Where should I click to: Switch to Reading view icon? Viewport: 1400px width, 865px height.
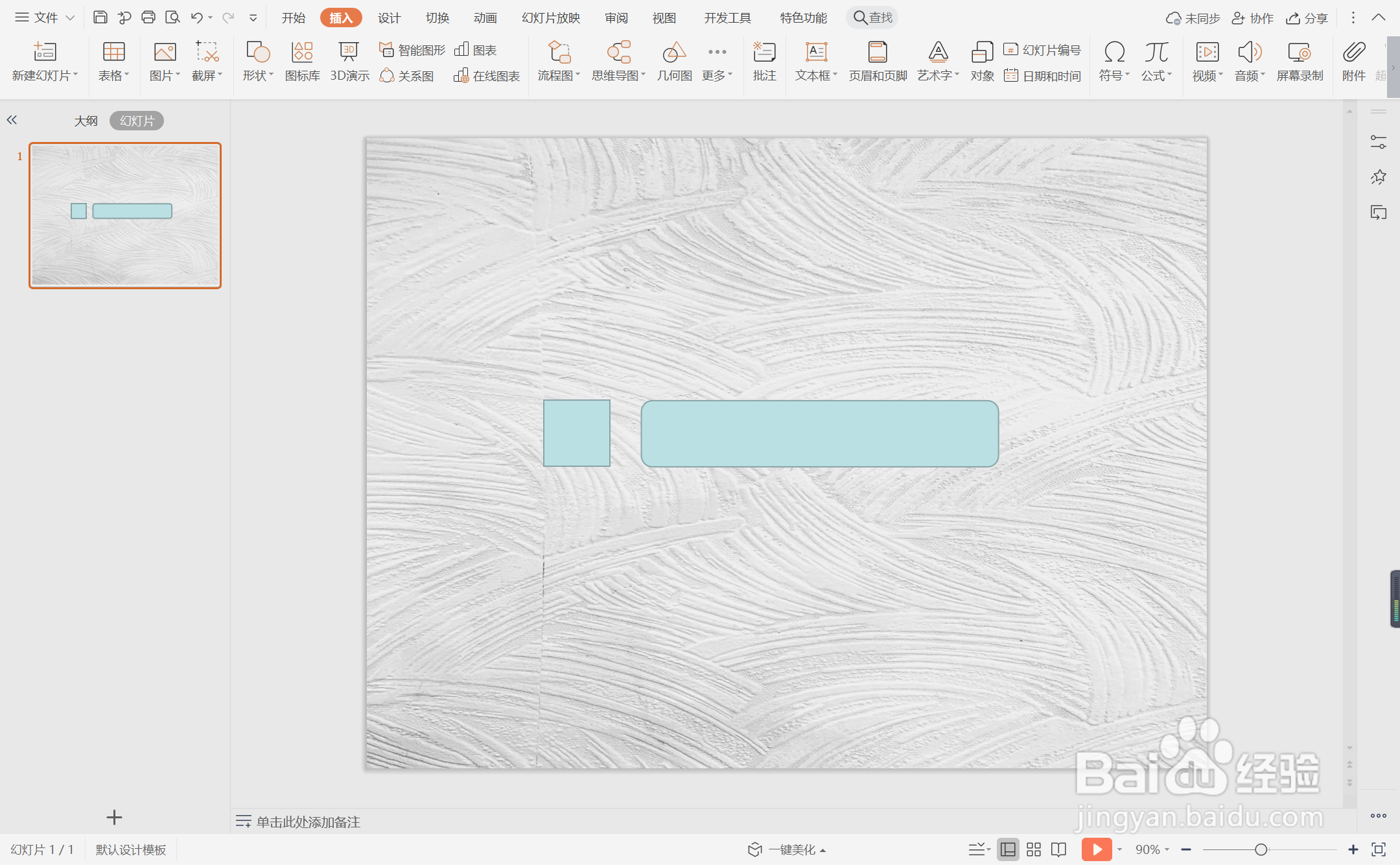(x=1059, y=849)
